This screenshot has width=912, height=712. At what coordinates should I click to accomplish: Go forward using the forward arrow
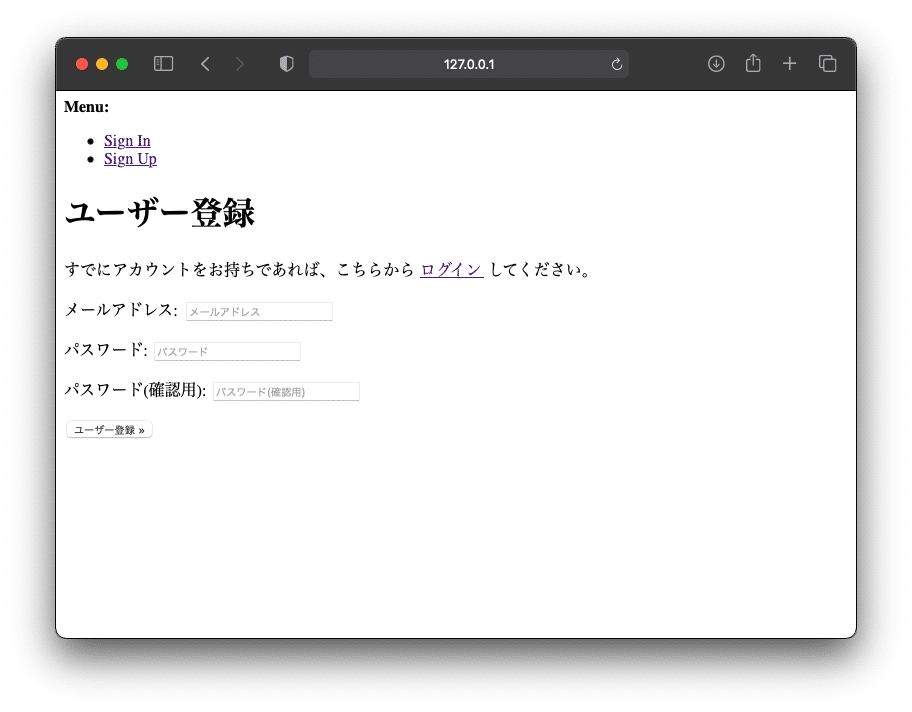[240, 64]
